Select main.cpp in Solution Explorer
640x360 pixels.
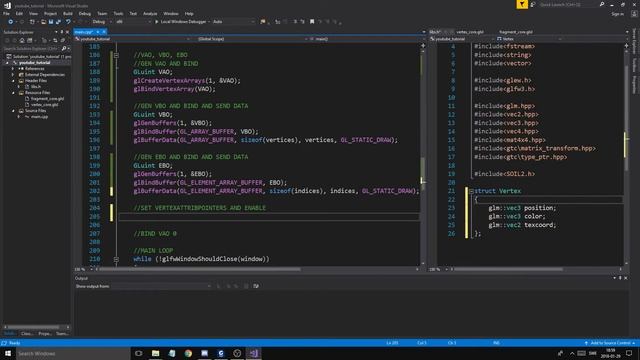tap(40, 117)
